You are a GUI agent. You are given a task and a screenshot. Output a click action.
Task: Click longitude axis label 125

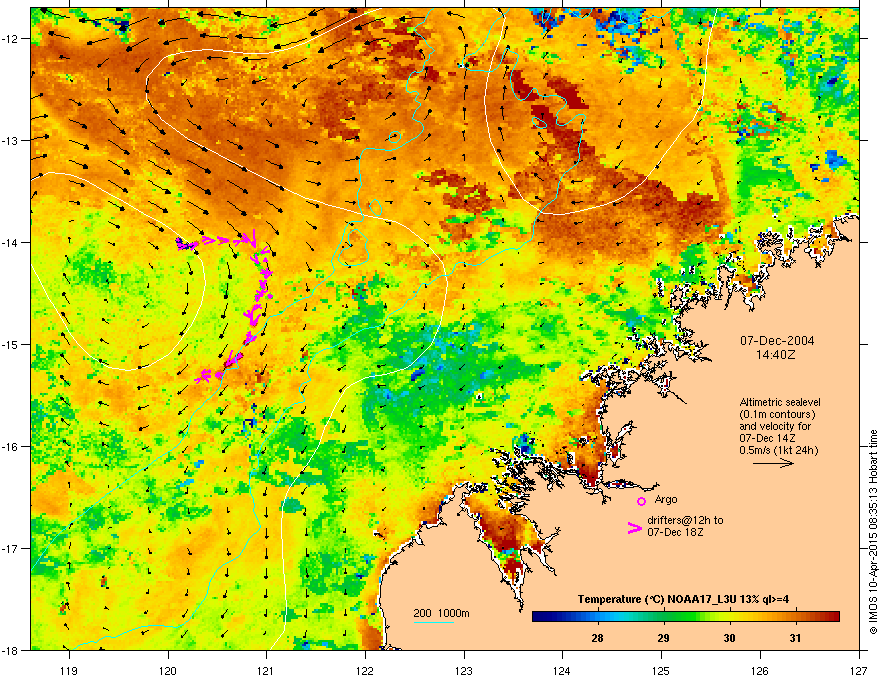click(x=661, y=670)
